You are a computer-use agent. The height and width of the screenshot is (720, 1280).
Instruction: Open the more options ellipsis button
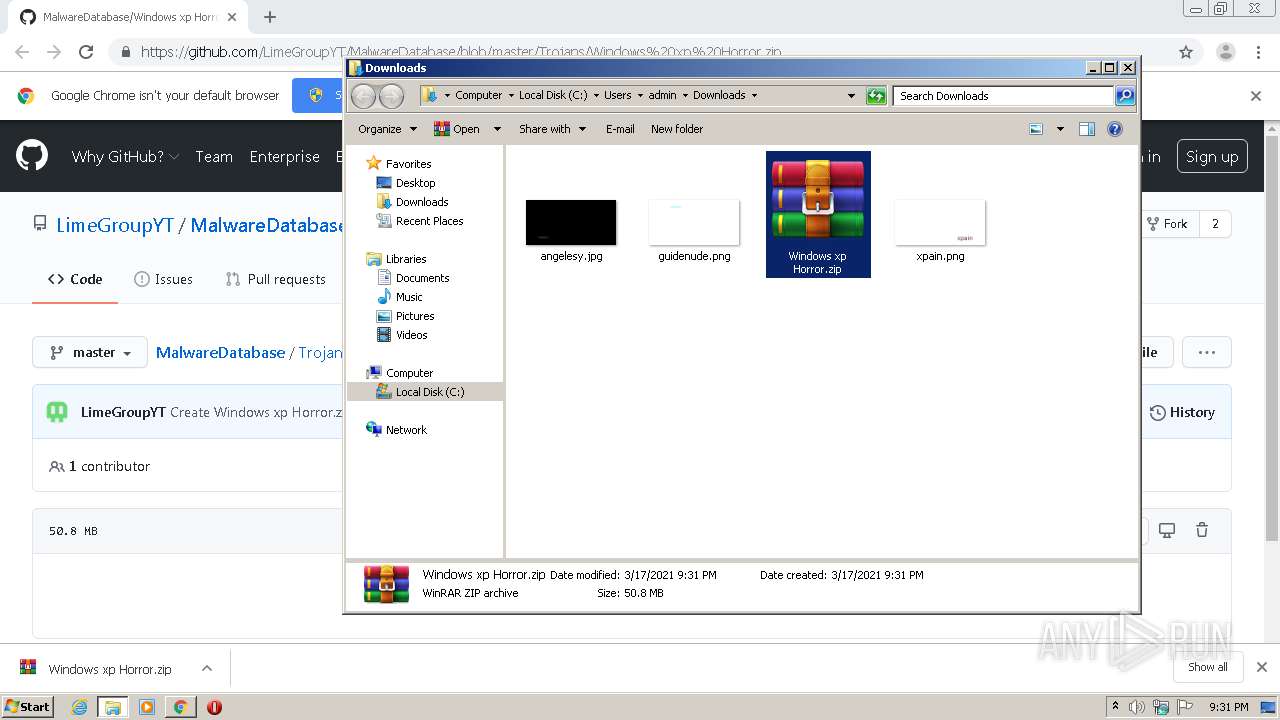[1206, 352]
